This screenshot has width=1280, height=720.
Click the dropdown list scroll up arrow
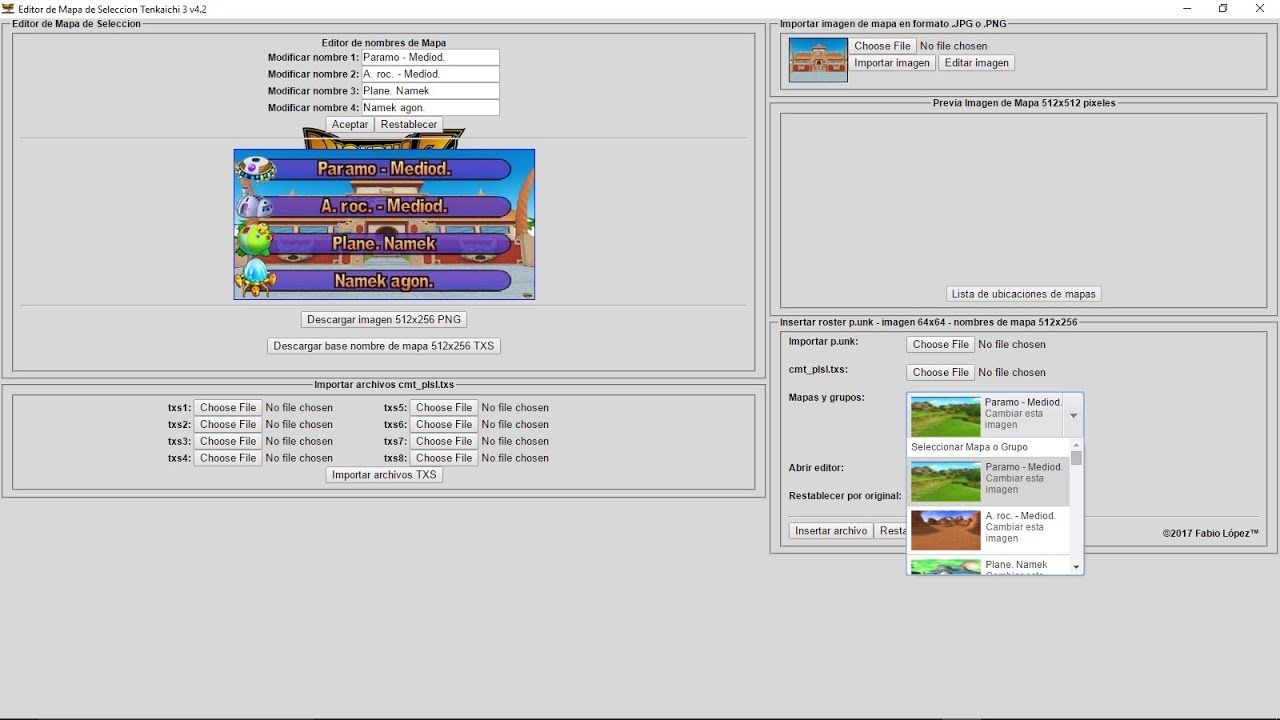1076,446
